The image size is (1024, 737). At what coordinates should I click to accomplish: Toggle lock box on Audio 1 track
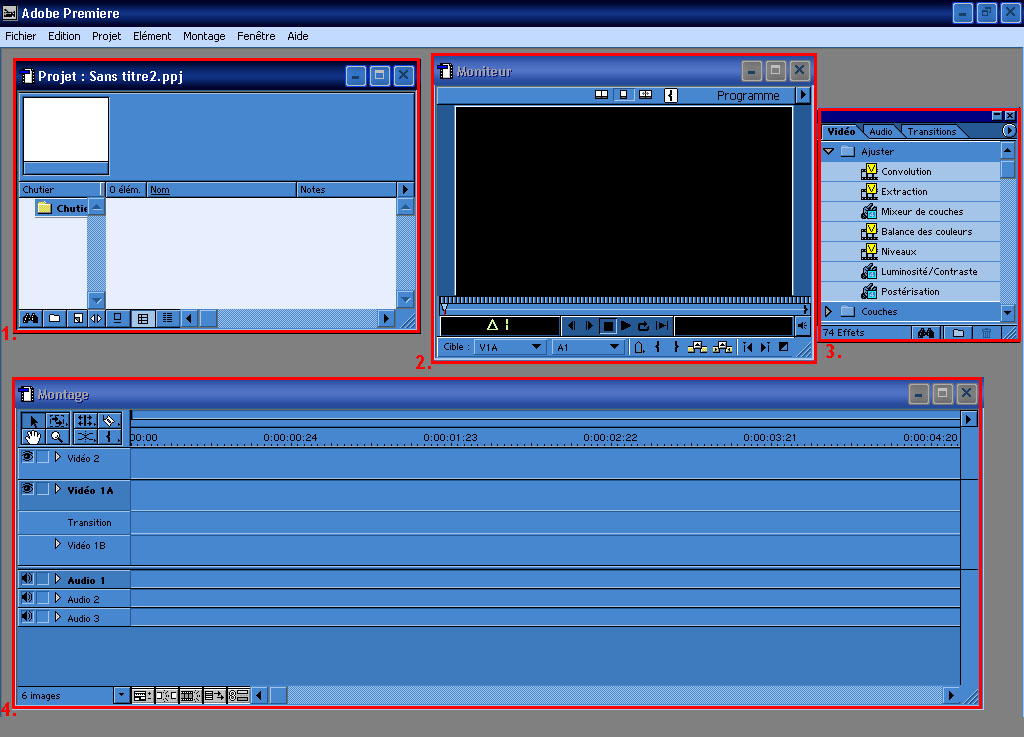42,579
